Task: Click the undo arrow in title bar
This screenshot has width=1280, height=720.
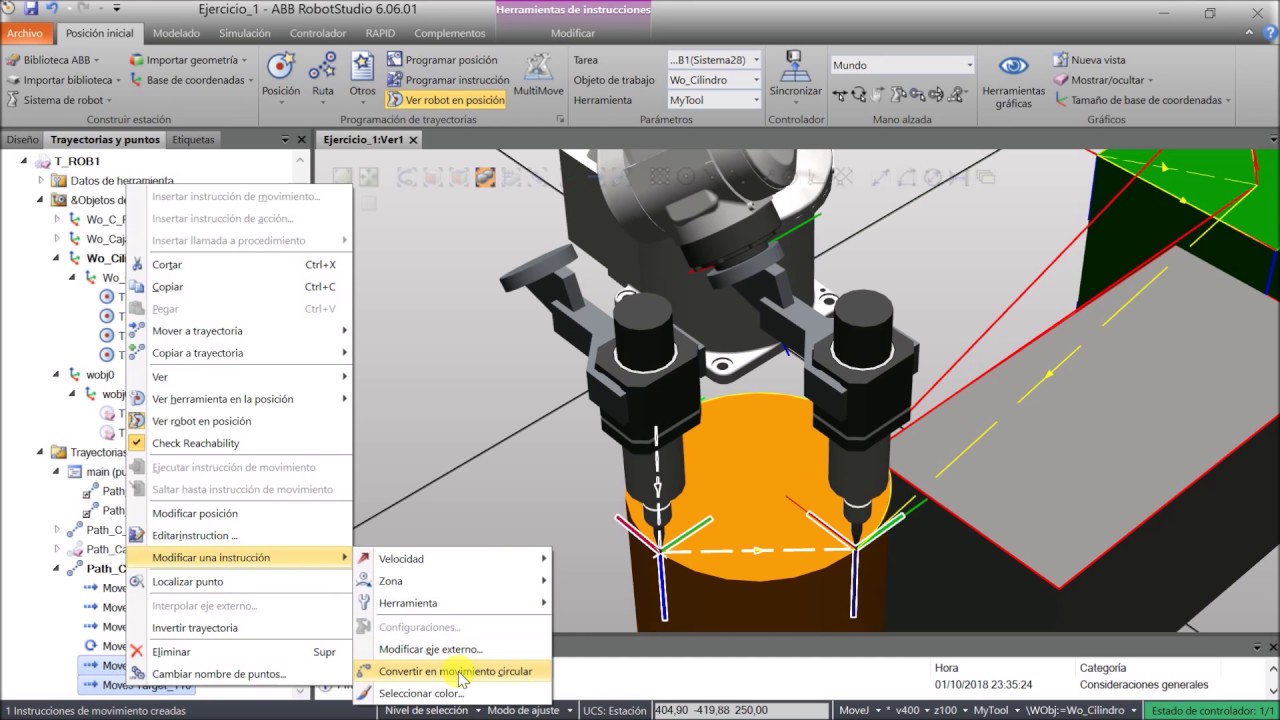Action: tap(53, 9)
